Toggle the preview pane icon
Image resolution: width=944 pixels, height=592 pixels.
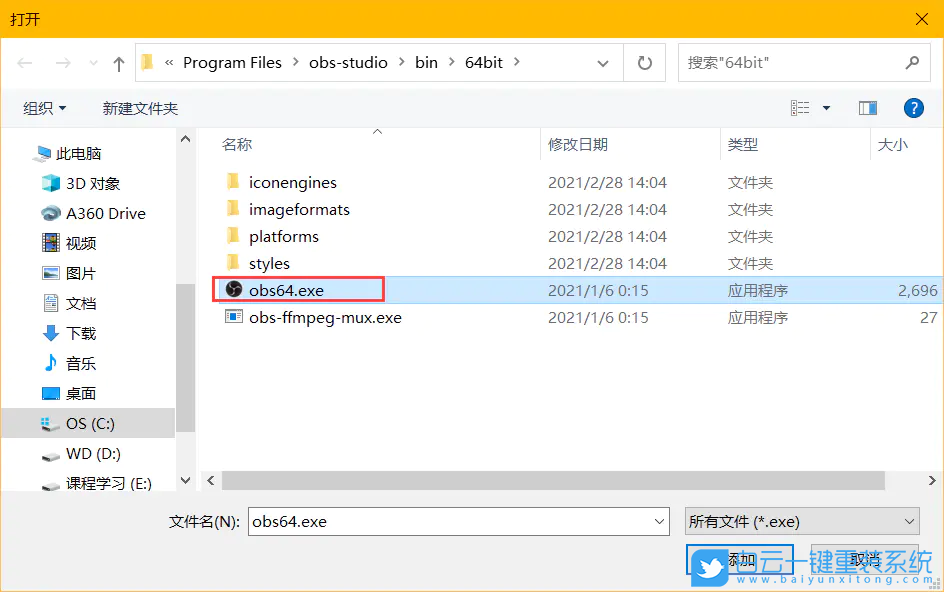pos(867,108)
